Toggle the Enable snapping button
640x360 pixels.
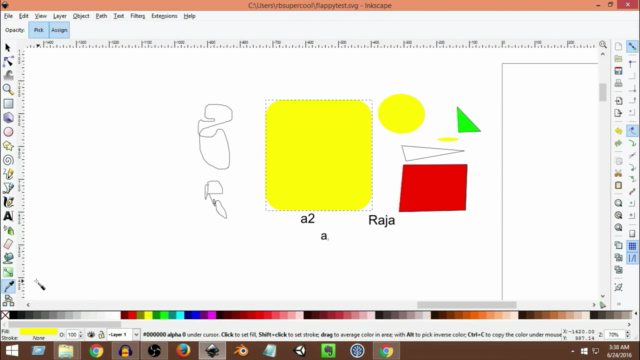632,47
